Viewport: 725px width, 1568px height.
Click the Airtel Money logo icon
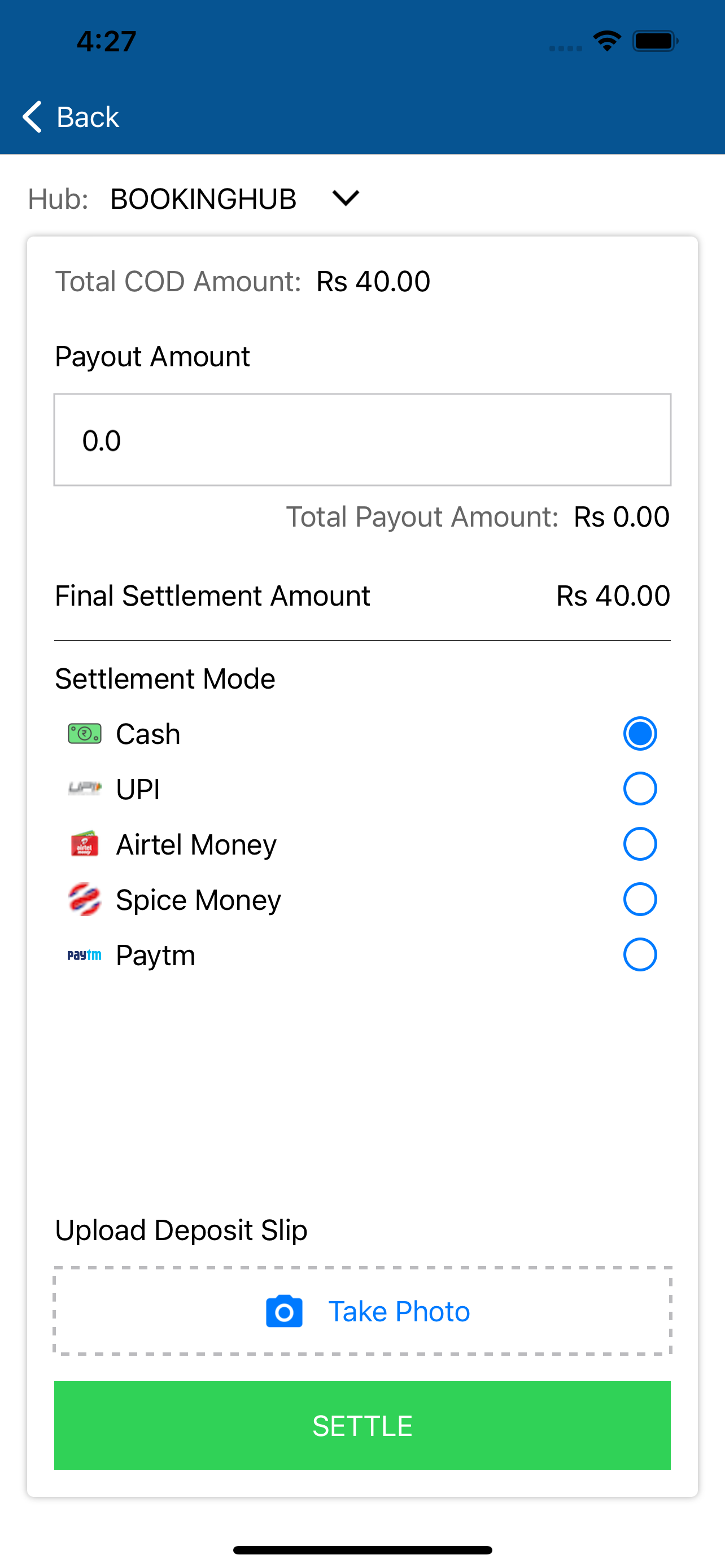pos(85,844)
